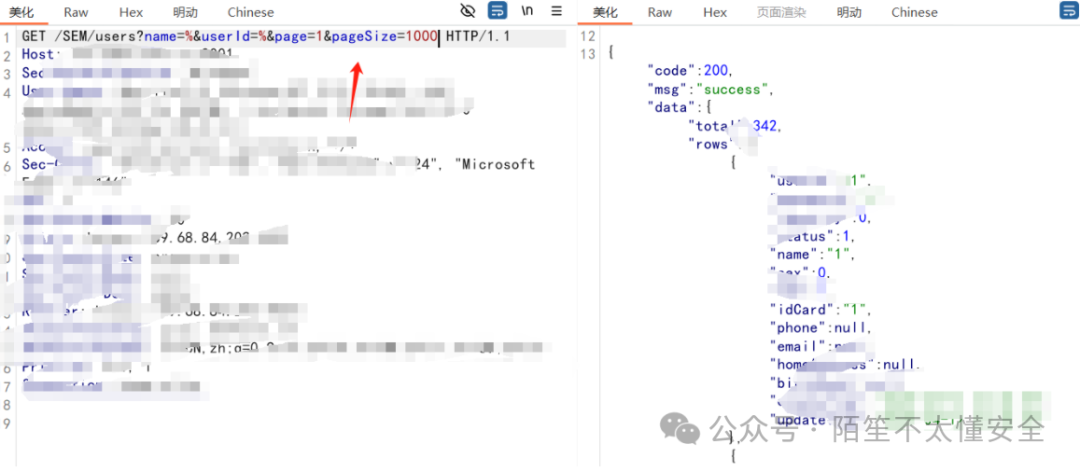This screenshot has height=472, width=1080.
Task: Open the 明动 tab in request pane
Action: [x=186, y=12]
